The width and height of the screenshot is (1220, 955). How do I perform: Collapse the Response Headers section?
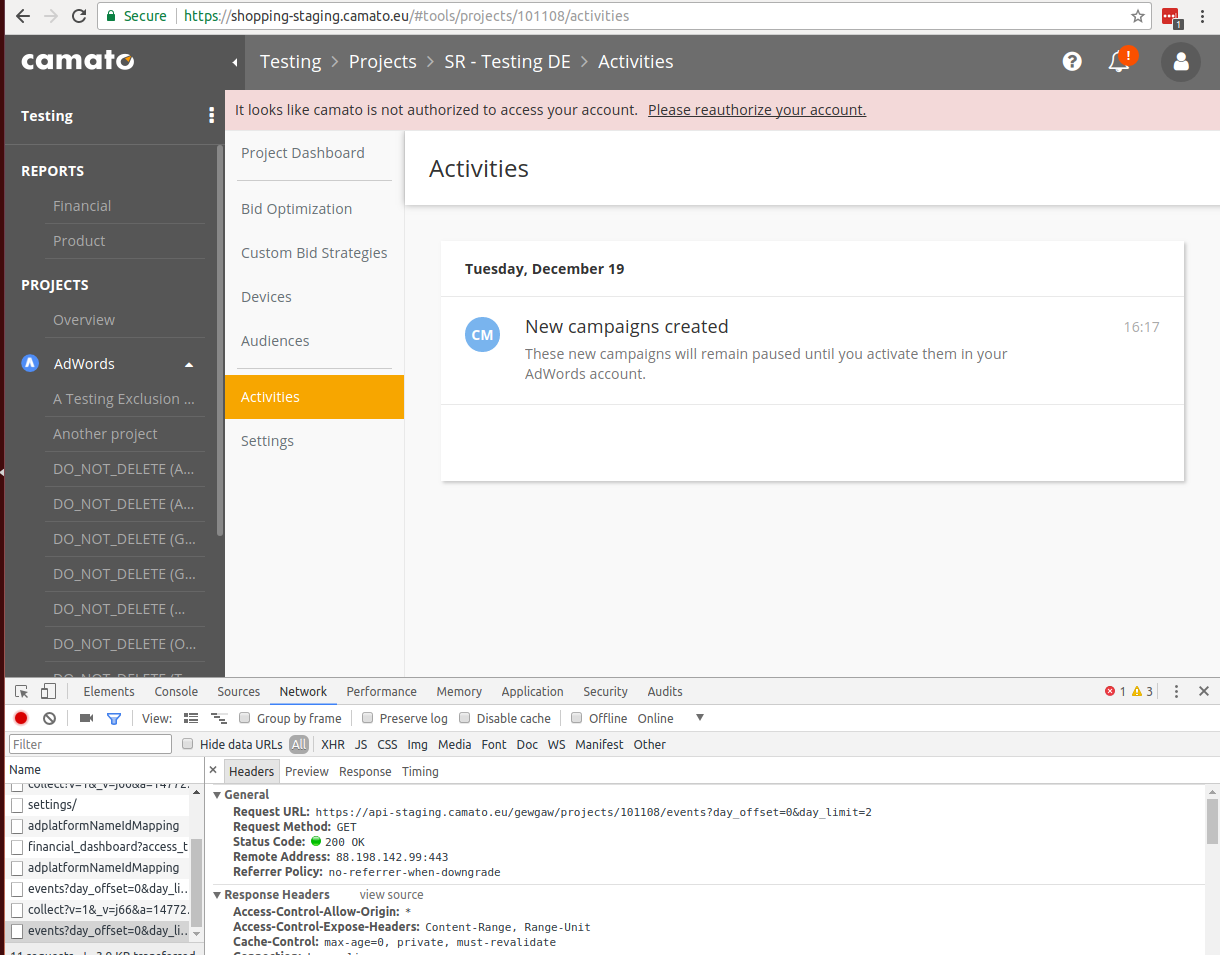coord(218,895)
